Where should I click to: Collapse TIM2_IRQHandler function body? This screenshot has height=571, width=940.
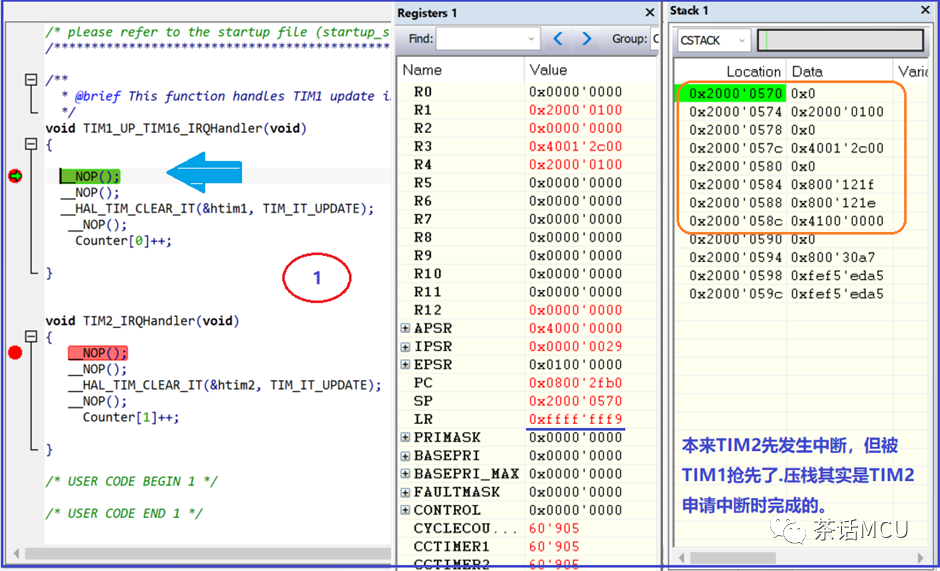click(x=31, y=336)
